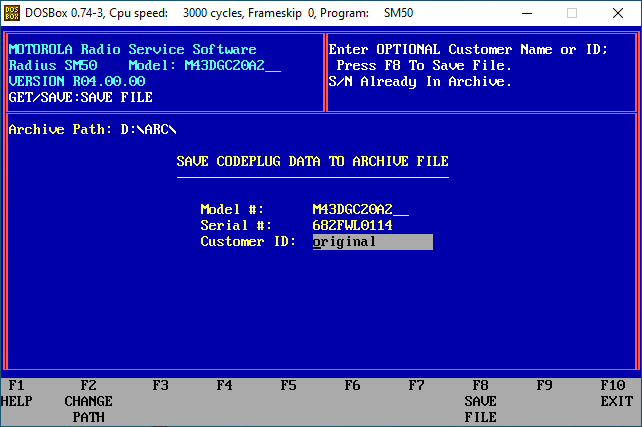Click the empty F5 function key slot
642x427 pixels.
point(288,385)
